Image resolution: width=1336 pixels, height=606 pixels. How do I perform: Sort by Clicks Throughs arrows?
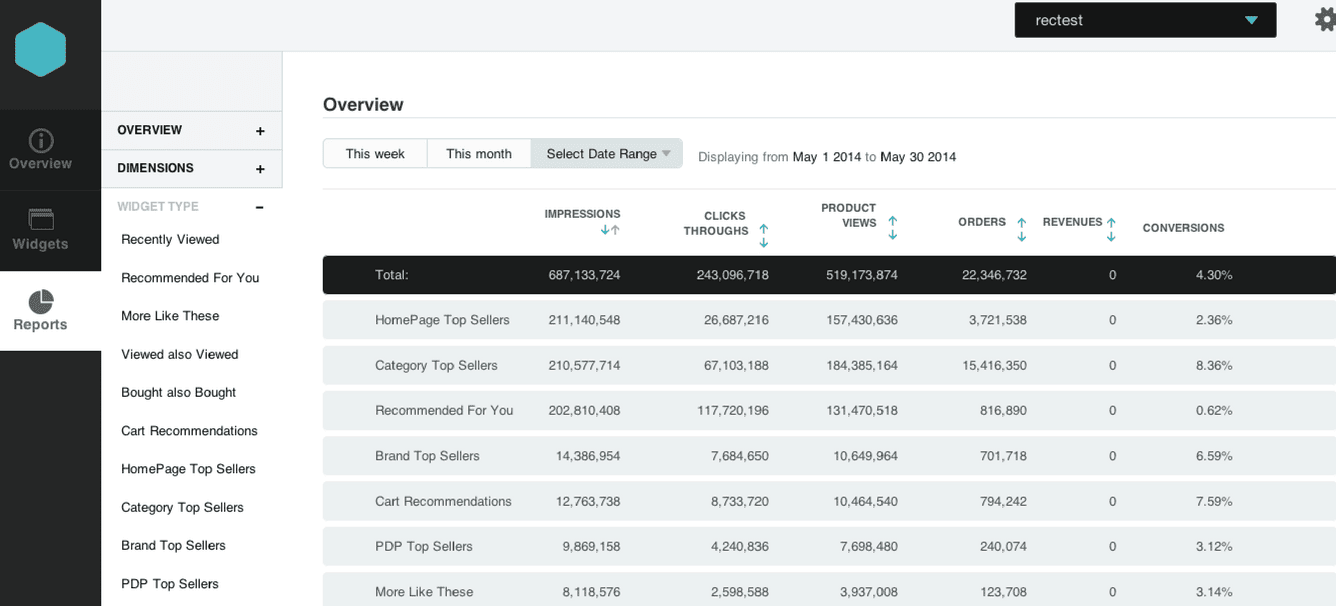pyautogui.click(x=764, y=236)
